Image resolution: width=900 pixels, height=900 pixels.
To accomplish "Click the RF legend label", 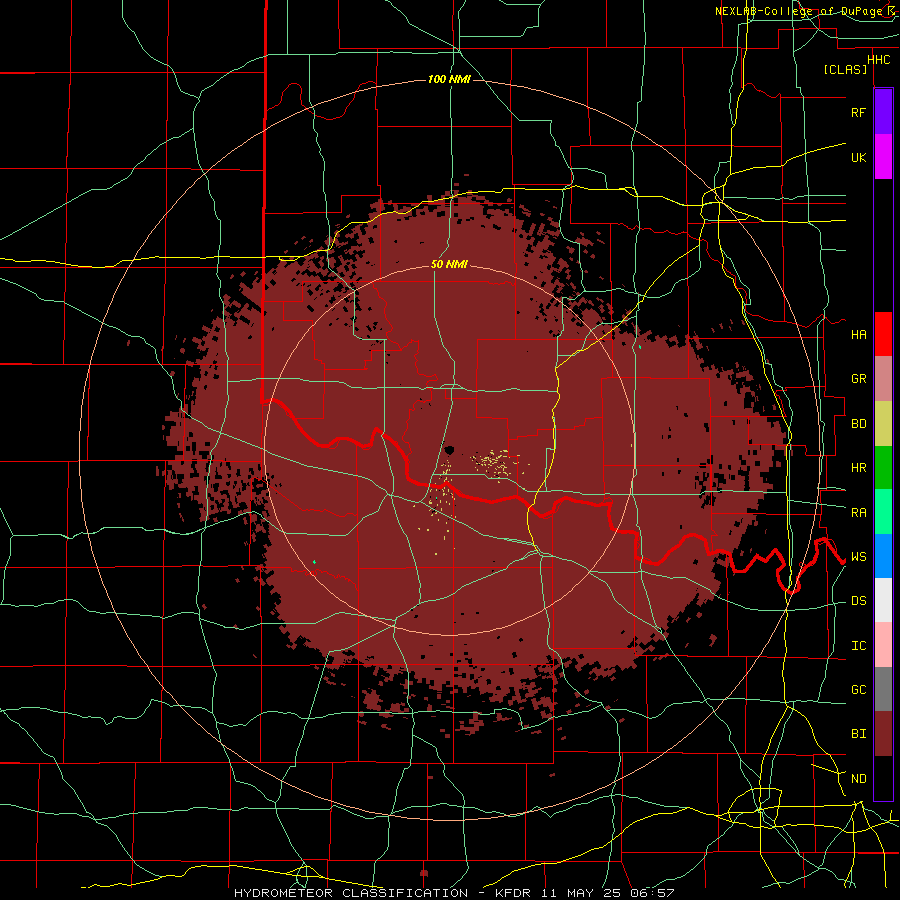I will tap(858, 112).
